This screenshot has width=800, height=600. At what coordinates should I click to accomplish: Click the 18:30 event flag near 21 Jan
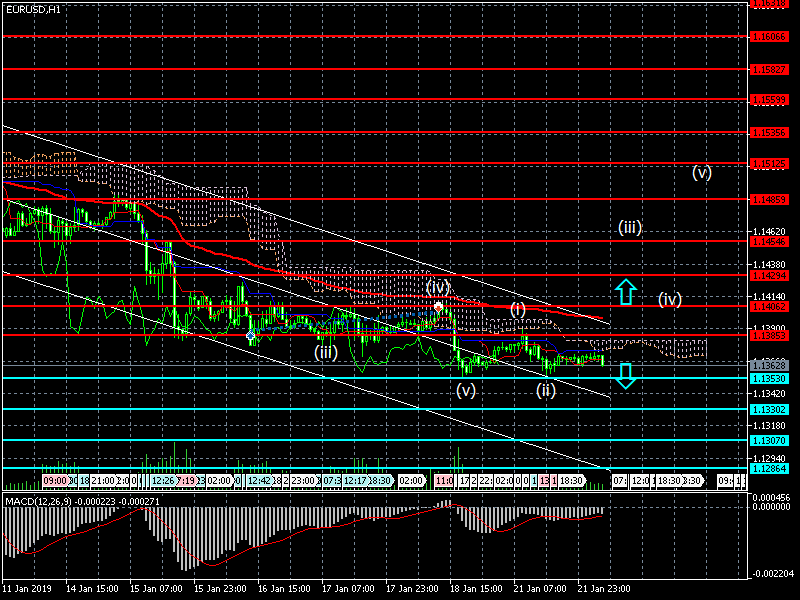[x=571, y=481]
